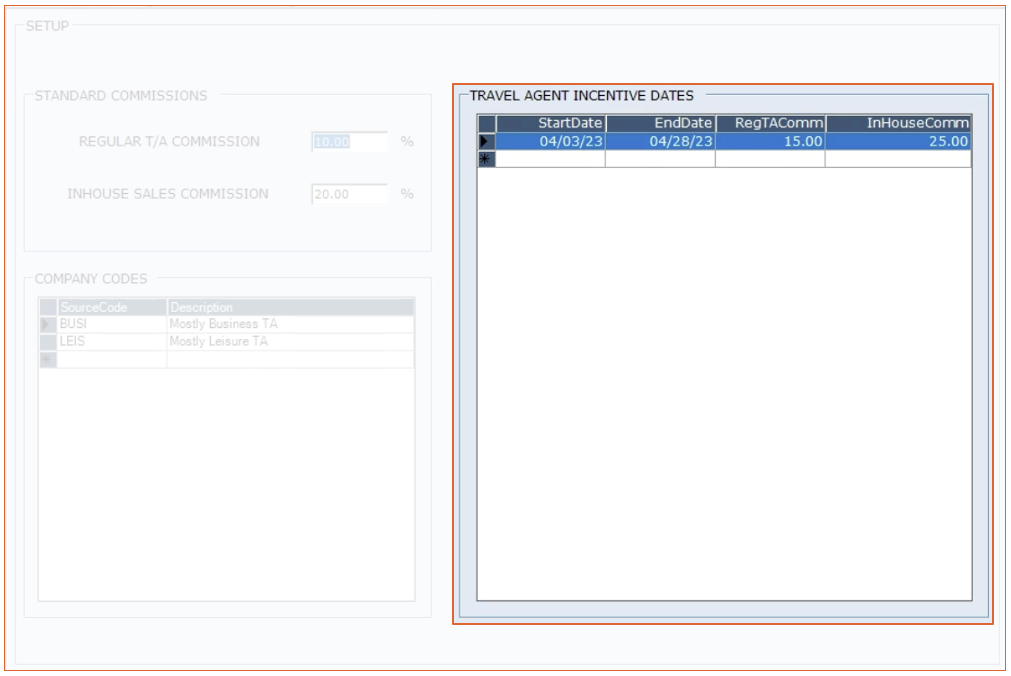Select the BUSI source code cell
Screen dimensions: 1011x676
(112, 325)
